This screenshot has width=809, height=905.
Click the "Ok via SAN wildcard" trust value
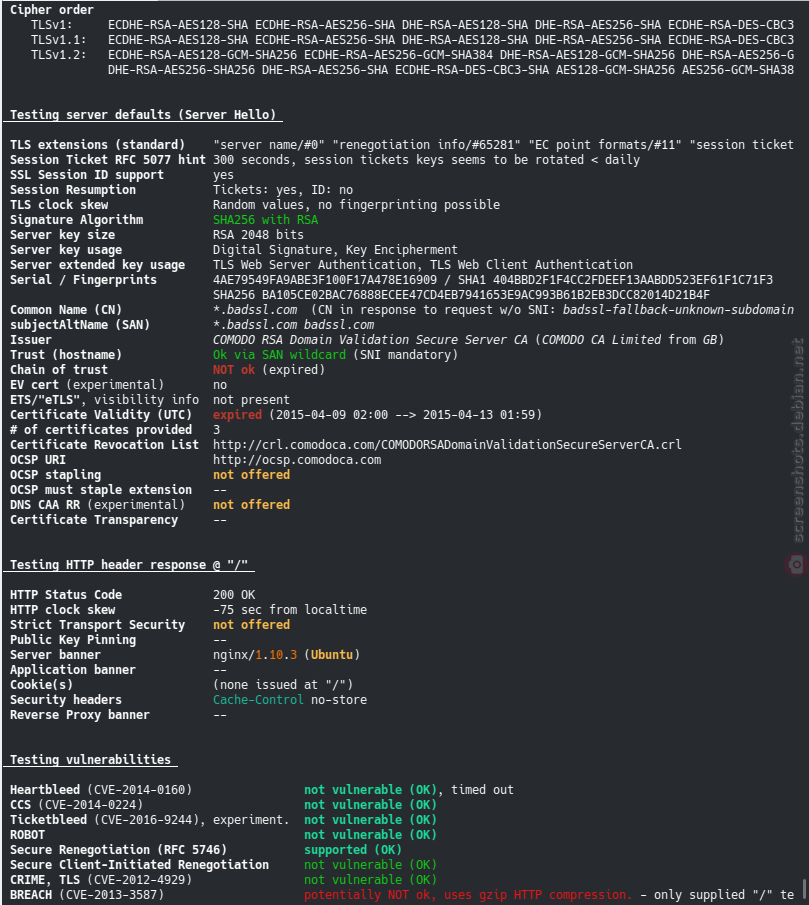click(279, 355)
